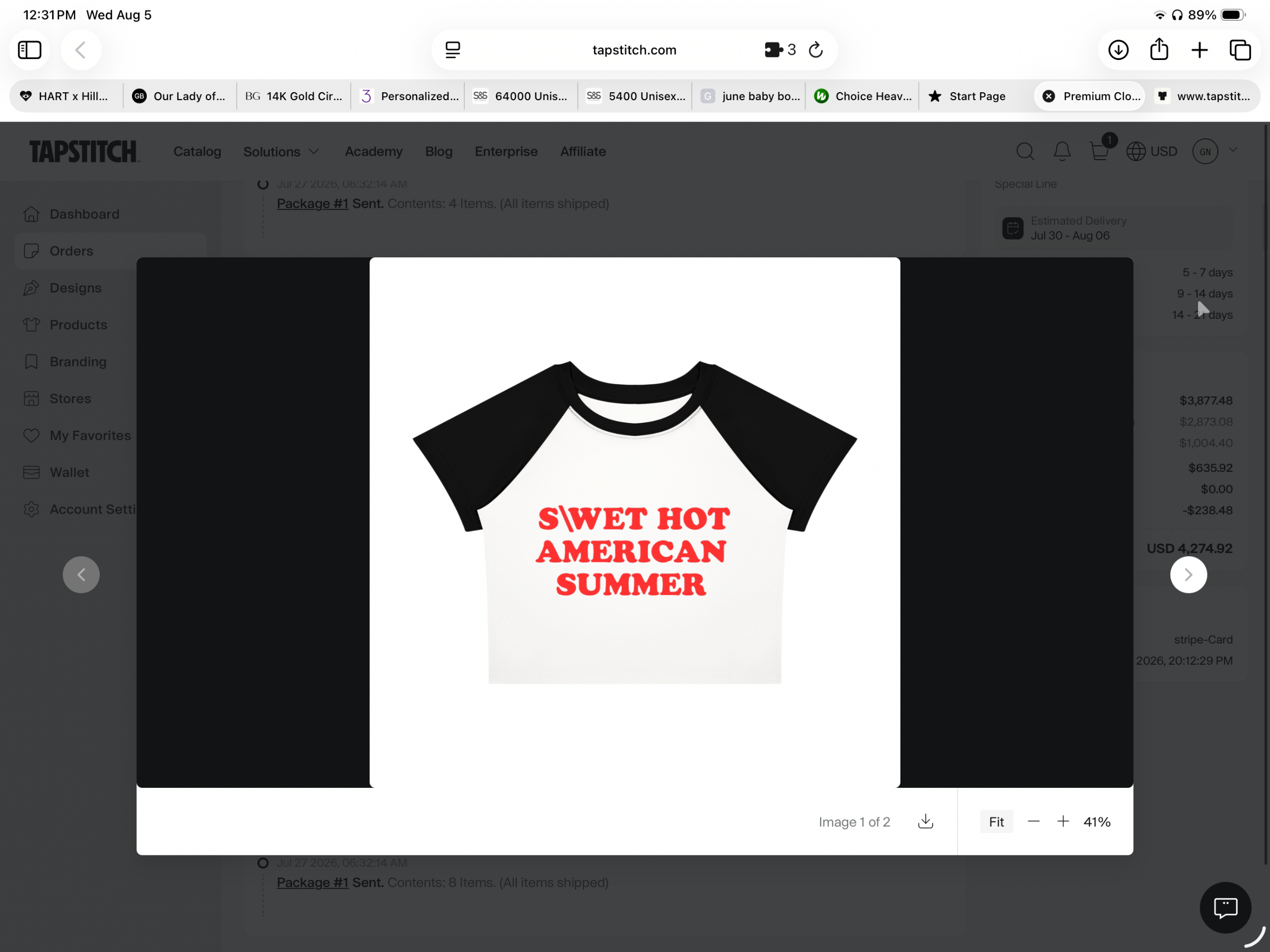Click the settings gear sidebar icon
Viewport: 1270px width, 952px height.
click(x=32, y=509)
